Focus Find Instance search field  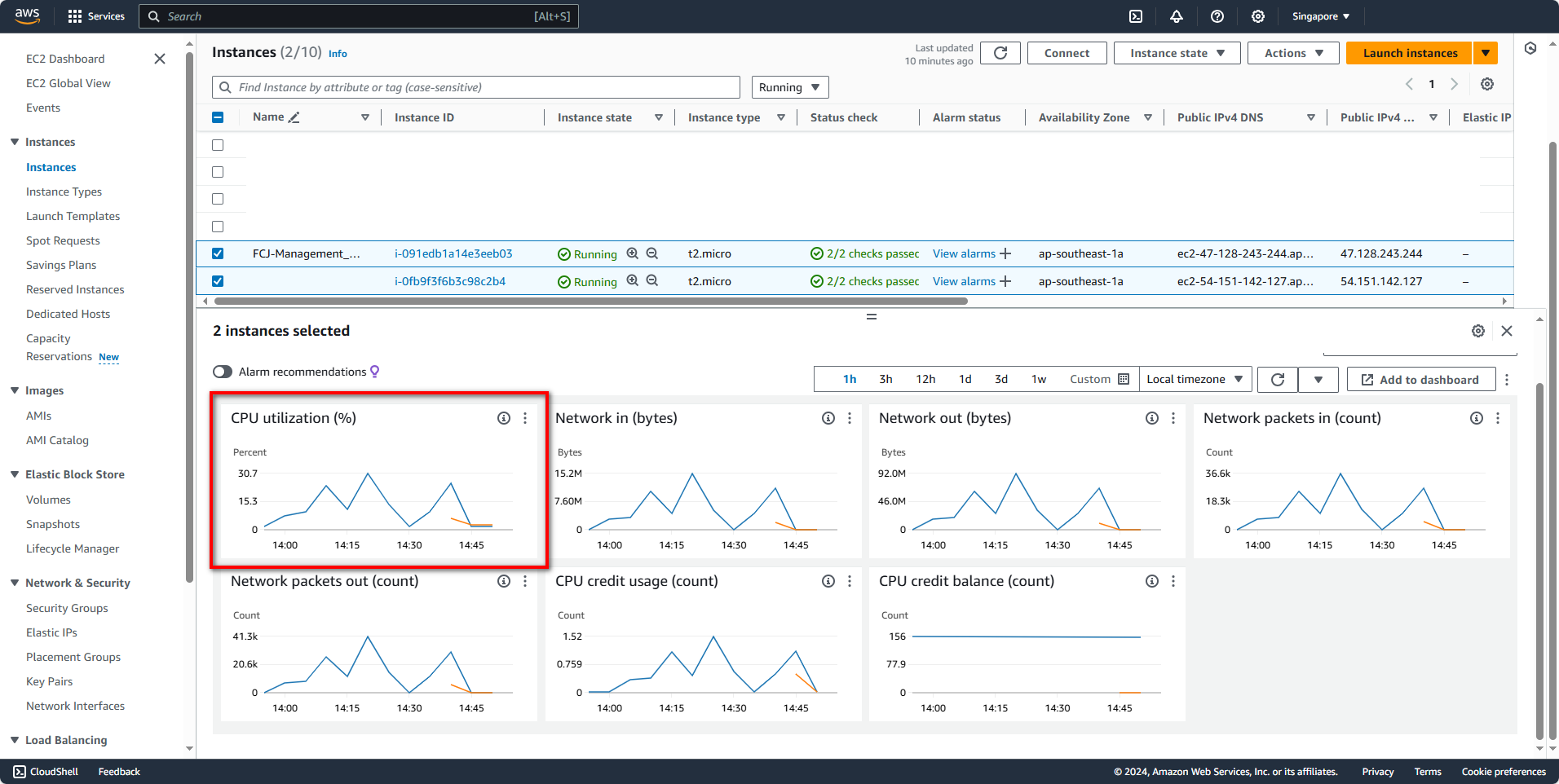tap(476, 87)
